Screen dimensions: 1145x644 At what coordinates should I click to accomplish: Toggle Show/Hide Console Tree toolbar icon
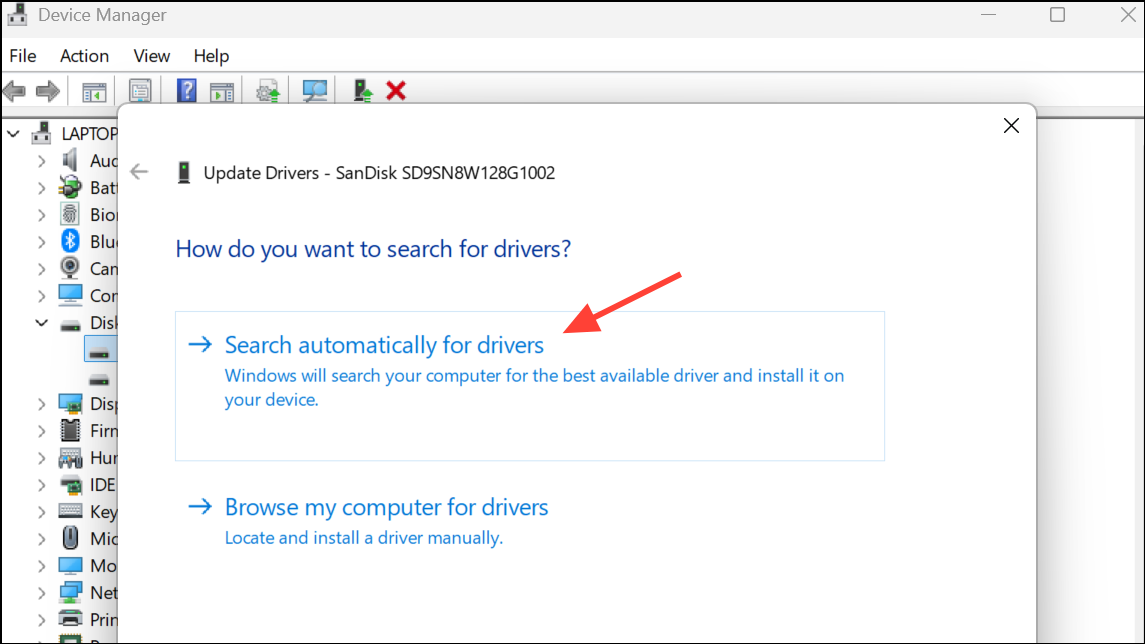coord(94,92)
